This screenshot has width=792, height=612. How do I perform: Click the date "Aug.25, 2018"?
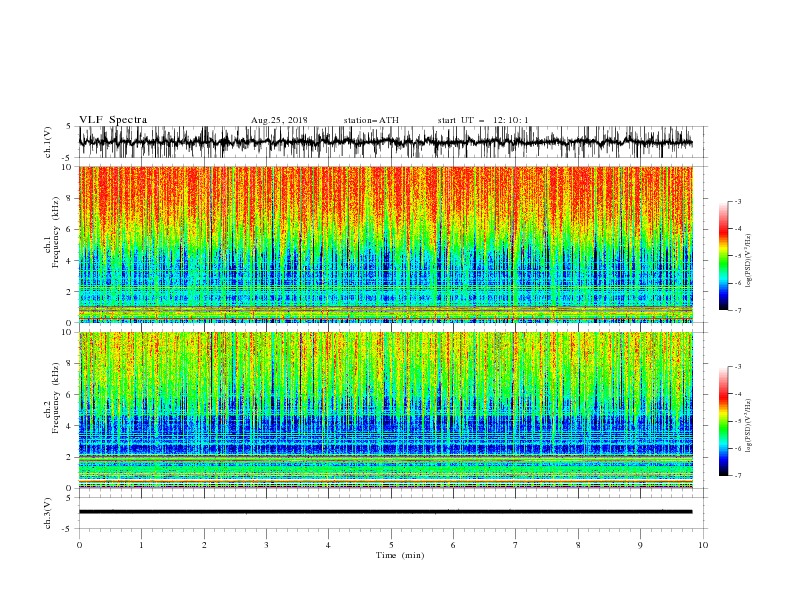click(x=279, y=120)
